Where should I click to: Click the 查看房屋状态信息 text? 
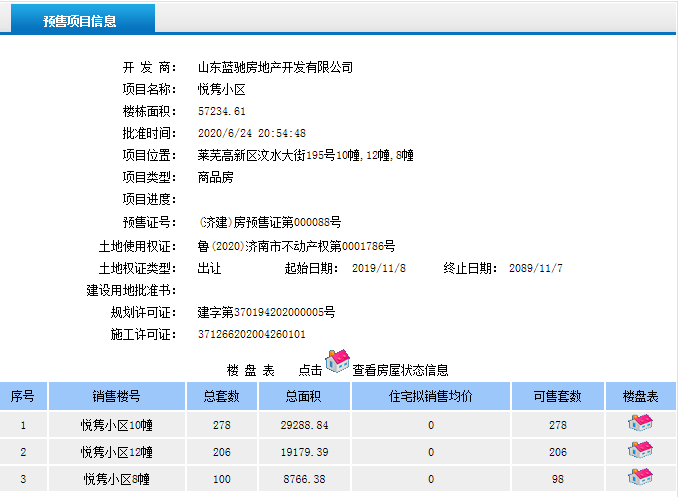(400, 369)
